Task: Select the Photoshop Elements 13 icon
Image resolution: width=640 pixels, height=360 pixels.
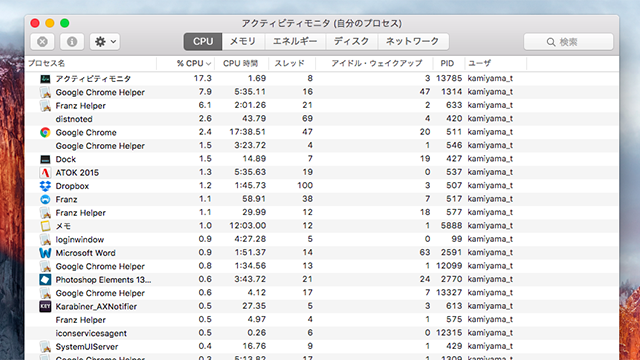Action: click(45, 280)
